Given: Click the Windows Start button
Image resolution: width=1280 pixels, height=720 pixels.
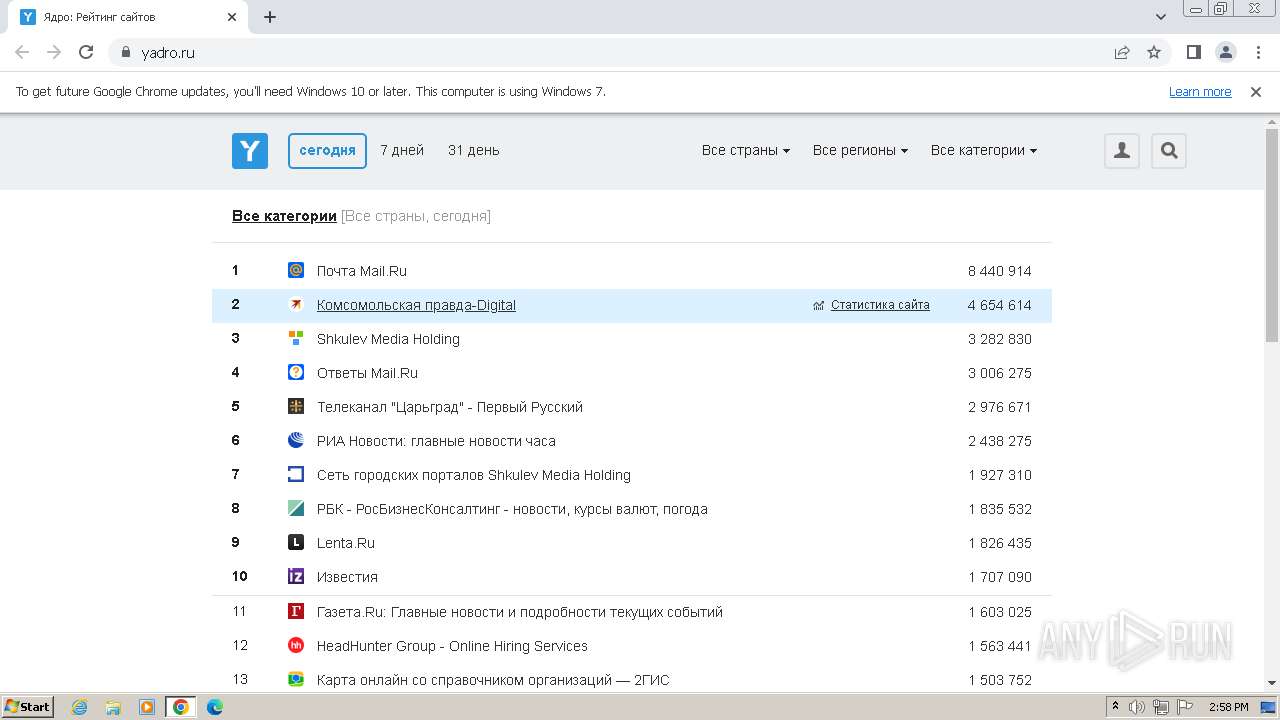Looking at the screenshot, I should tap(28, 707).
